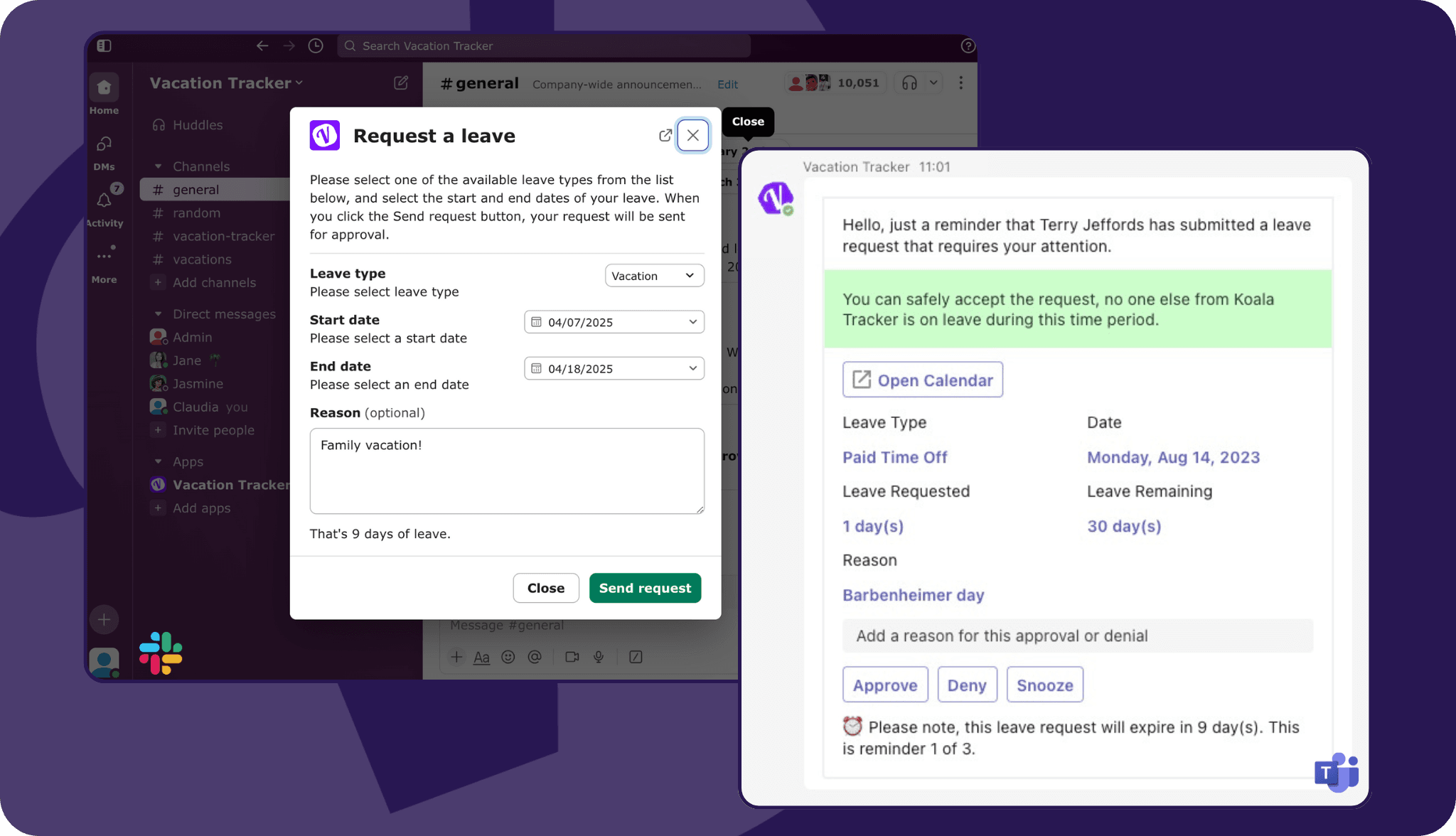The height and width of the screenshot is (836, 1456).
Task: Open help via the question mark icon
Action: pyautogui.click(x=968, y=45)
